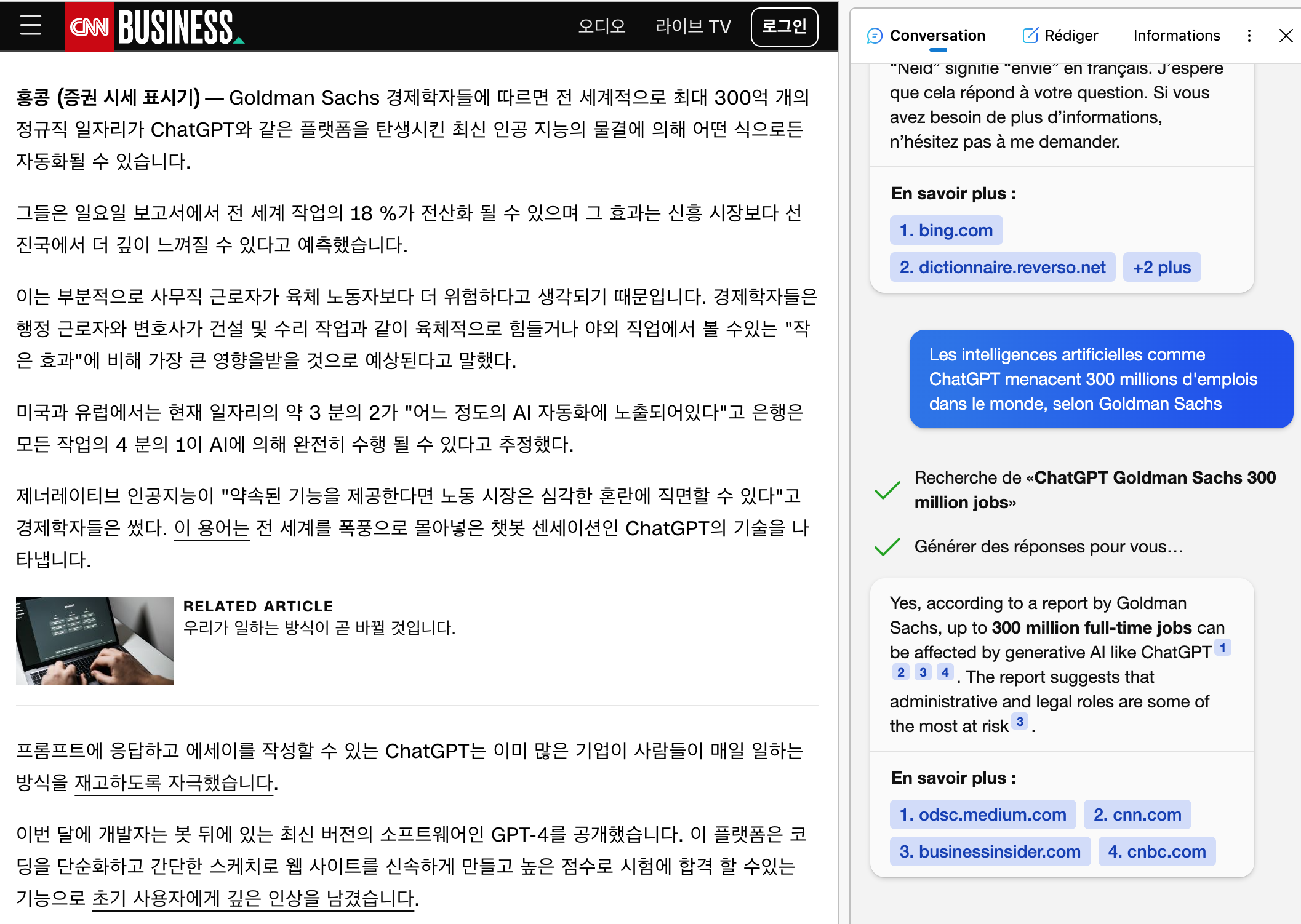The width and height of the screenshot is (1301, 924).
Task: Click the 'Générer des réponses pour vous' status
Action: [1049, 546]
